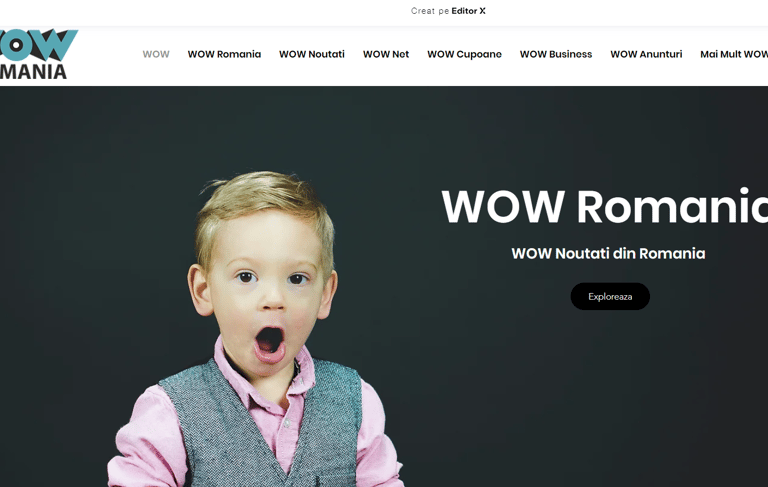Open WOW Anunturi section

(x=646, y=54)
